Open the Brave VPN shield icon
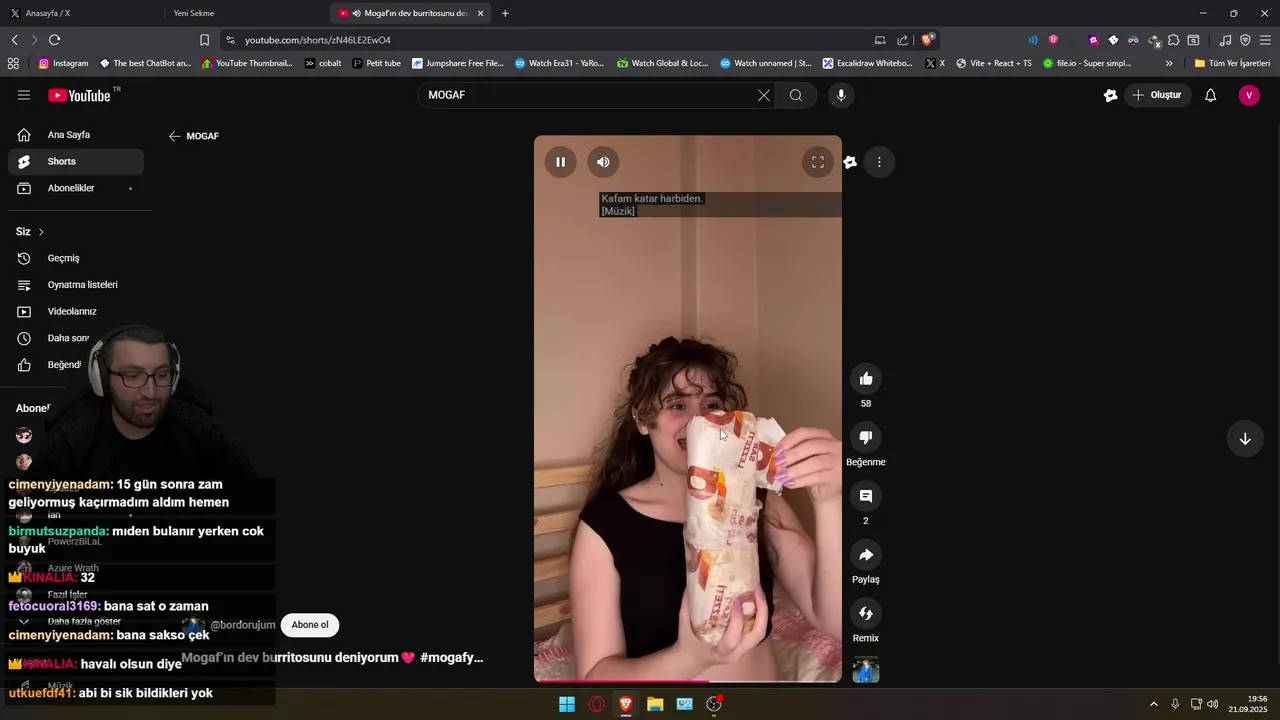This screenshot has height=720, width=1280. [1245, 40]
